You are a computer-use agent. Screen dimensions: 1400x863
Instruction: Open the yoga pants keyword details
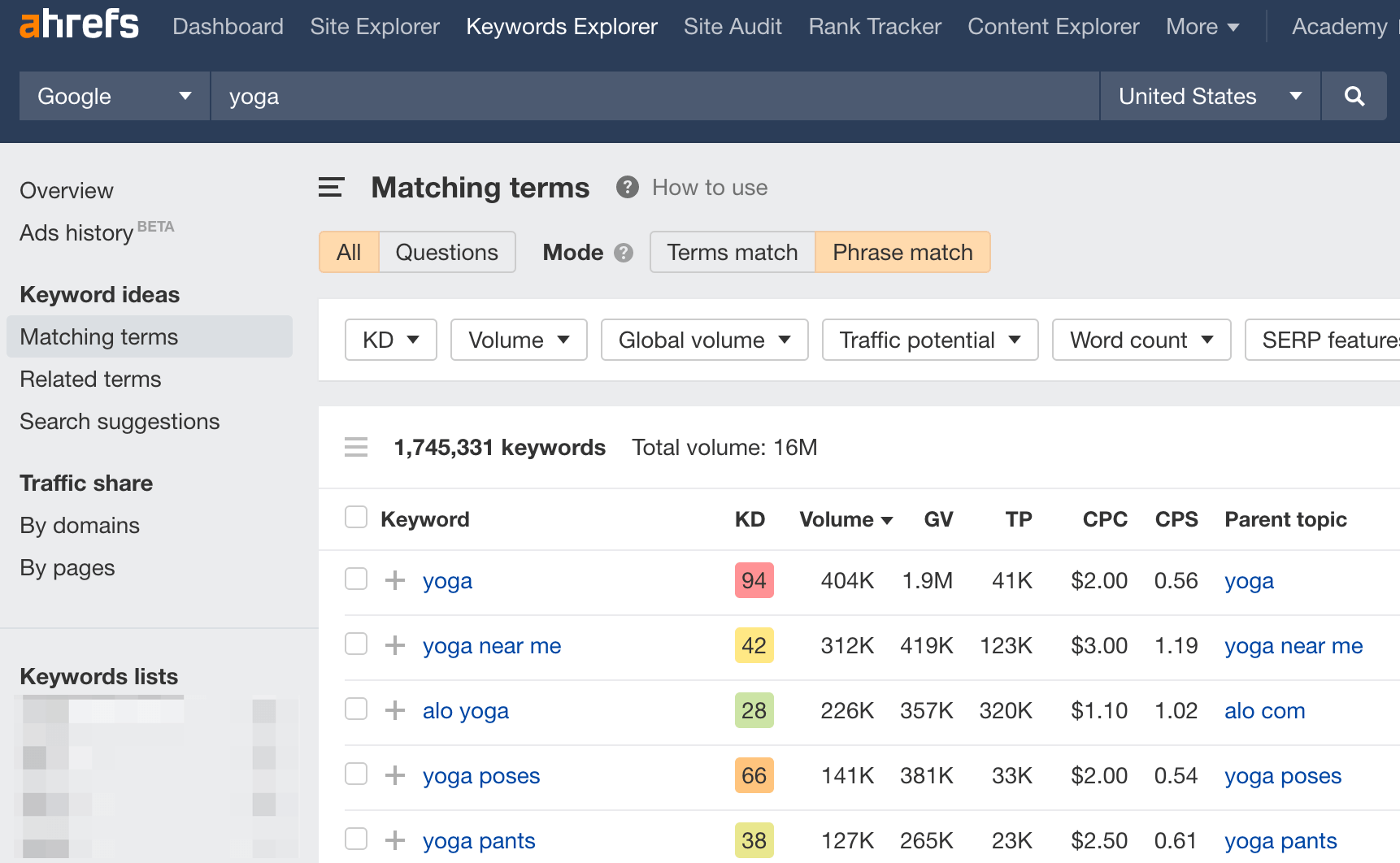click(478, 840)
